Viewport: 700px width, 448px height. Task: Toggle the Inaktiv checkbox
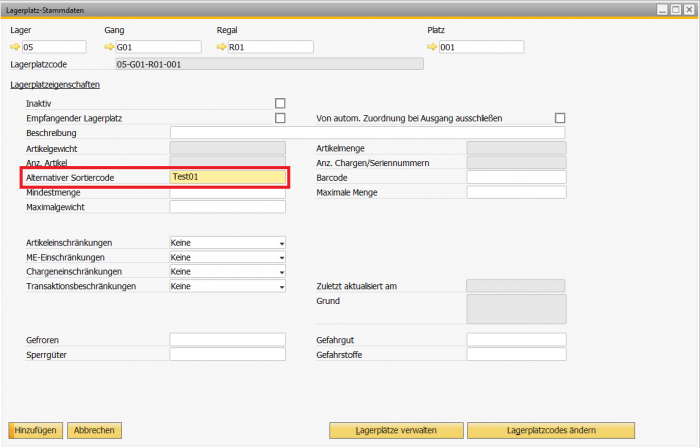(x=280, y=104)
